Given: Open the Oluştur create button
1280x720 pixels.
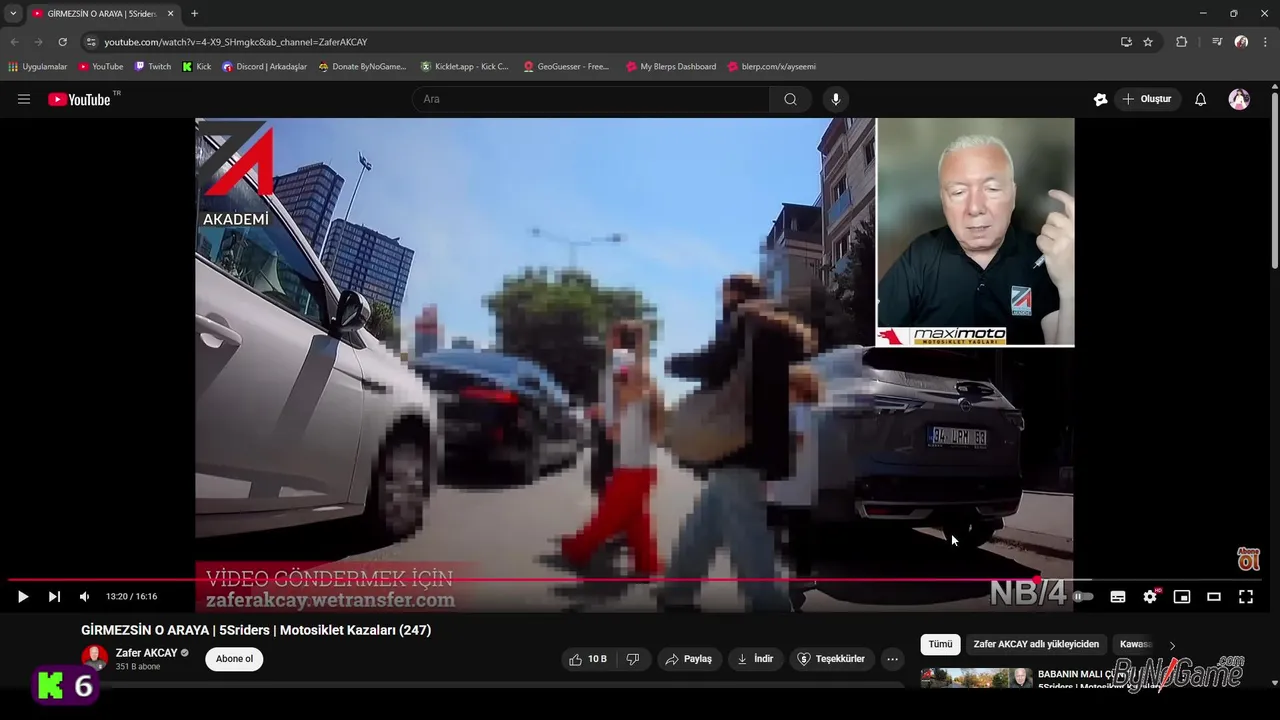Looking at the screenshot, I should tap(1146, 99).
